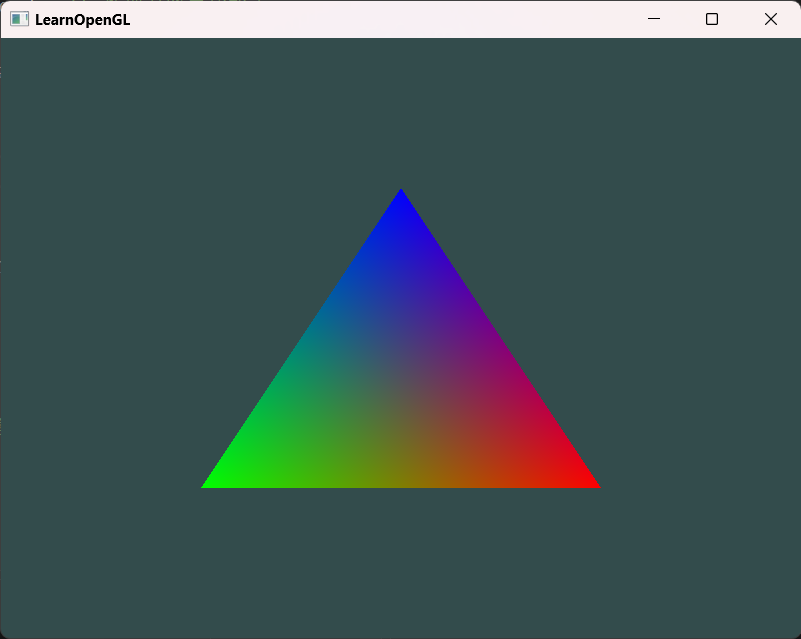Click the close X icon
This screenshot has height=639, width=801.
click(x=770, y=18)
